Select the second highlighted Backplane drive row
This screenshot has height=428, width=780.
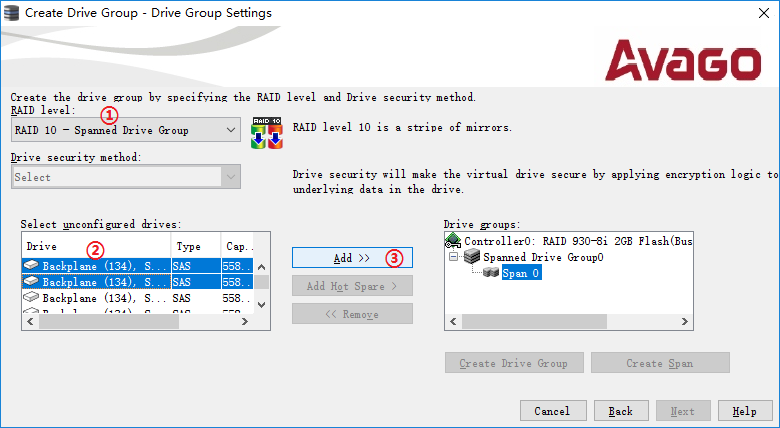(x=97, y=283)
